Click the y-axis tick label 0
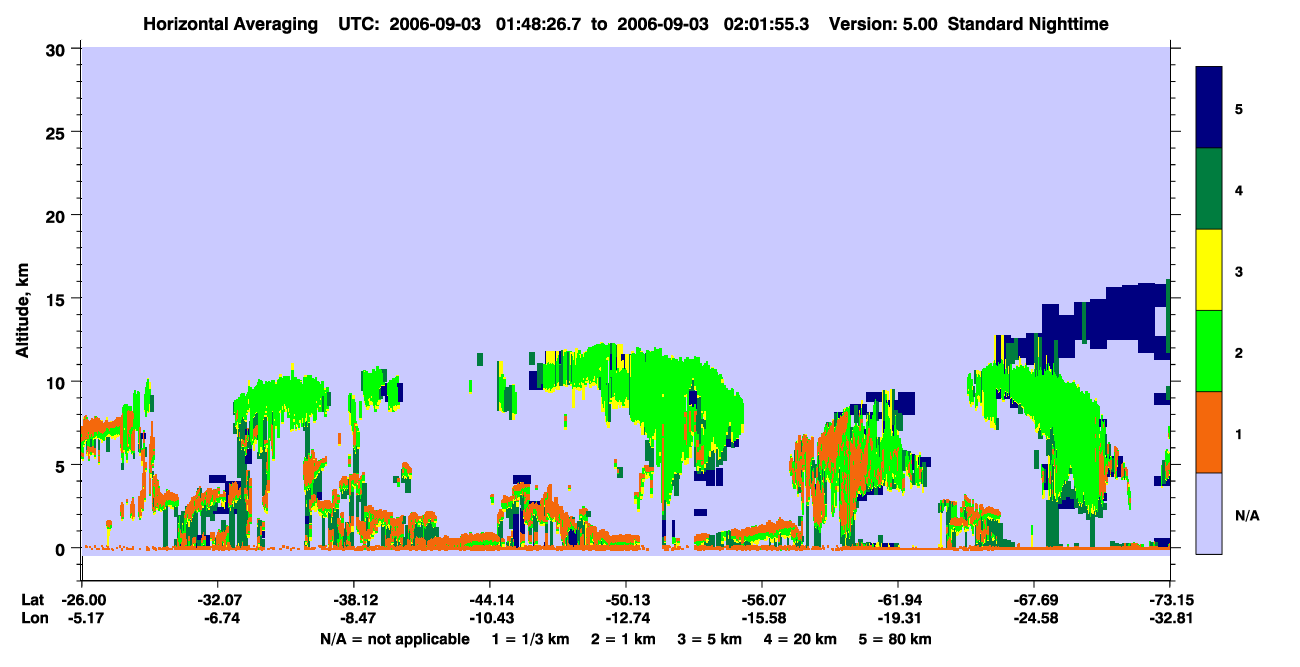 click(62, 549)
